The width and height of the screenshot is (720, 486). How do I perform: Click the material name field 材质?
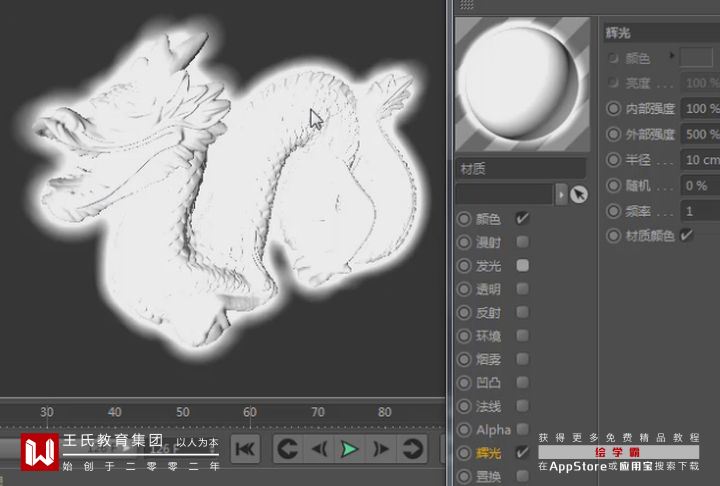pyautogui.click(x=521, y=169)
